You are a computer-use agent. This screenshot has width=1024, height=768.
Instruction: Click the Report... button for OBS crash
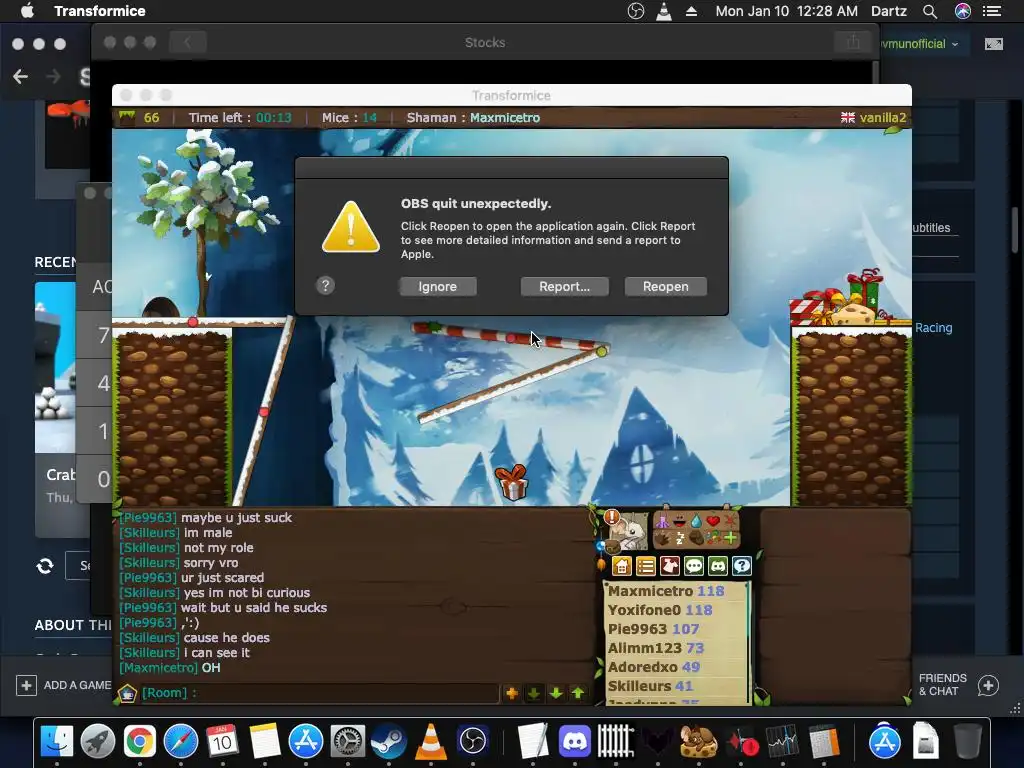(x=564, y=286)
